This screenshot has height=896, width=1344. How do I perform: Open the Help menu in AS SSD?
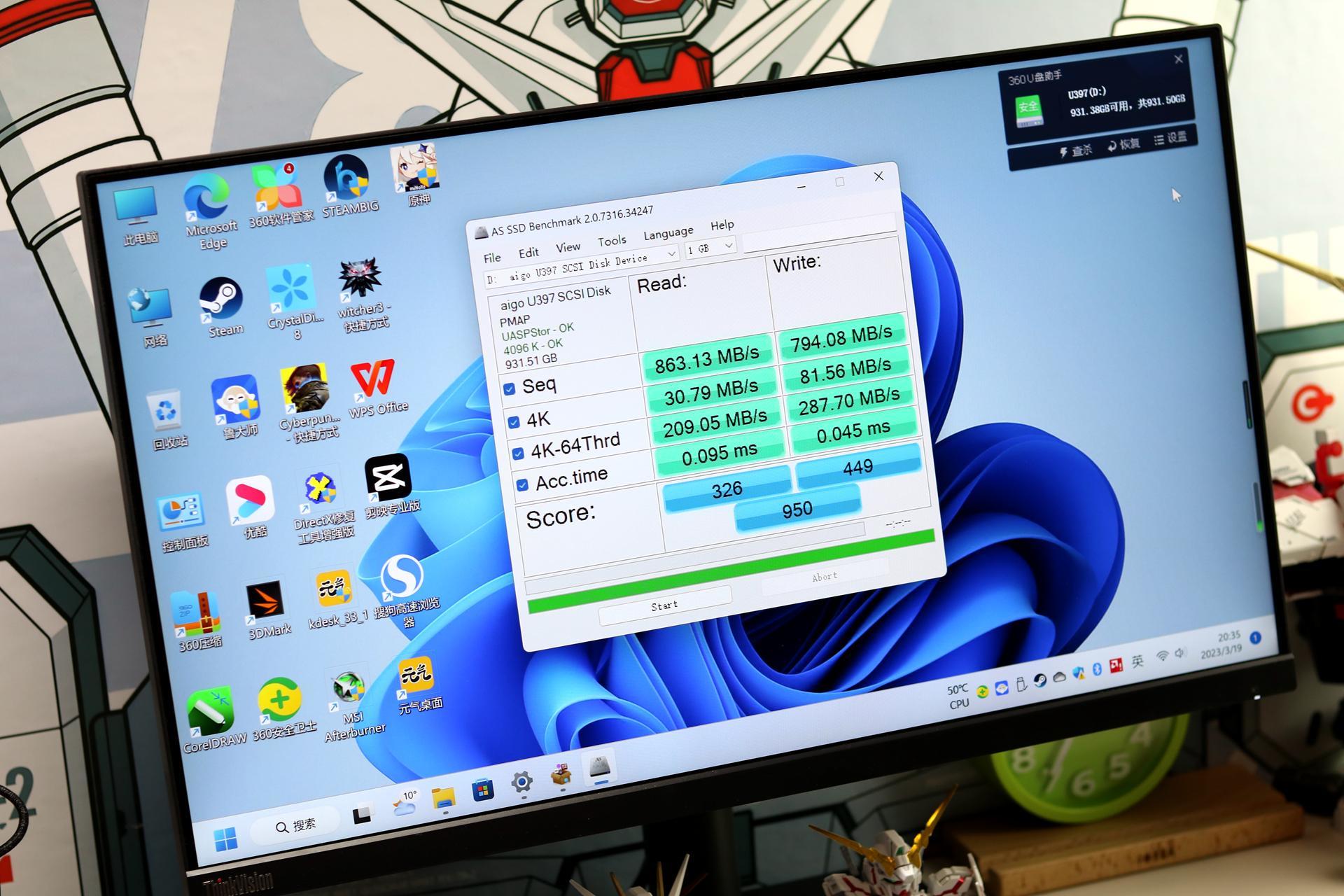coord(722,225)
